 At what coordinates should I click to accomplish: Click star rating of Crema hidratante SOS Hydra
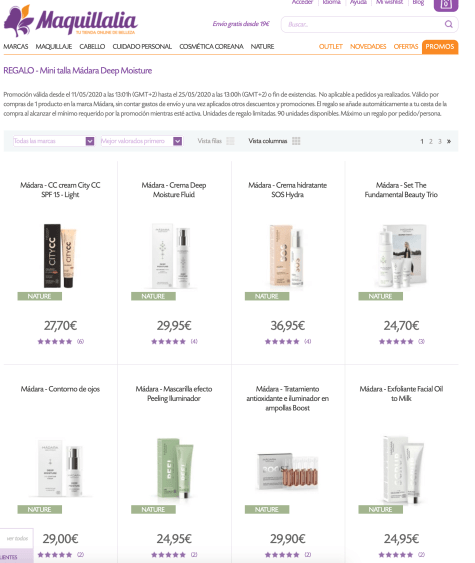click(x=282, y=341)
